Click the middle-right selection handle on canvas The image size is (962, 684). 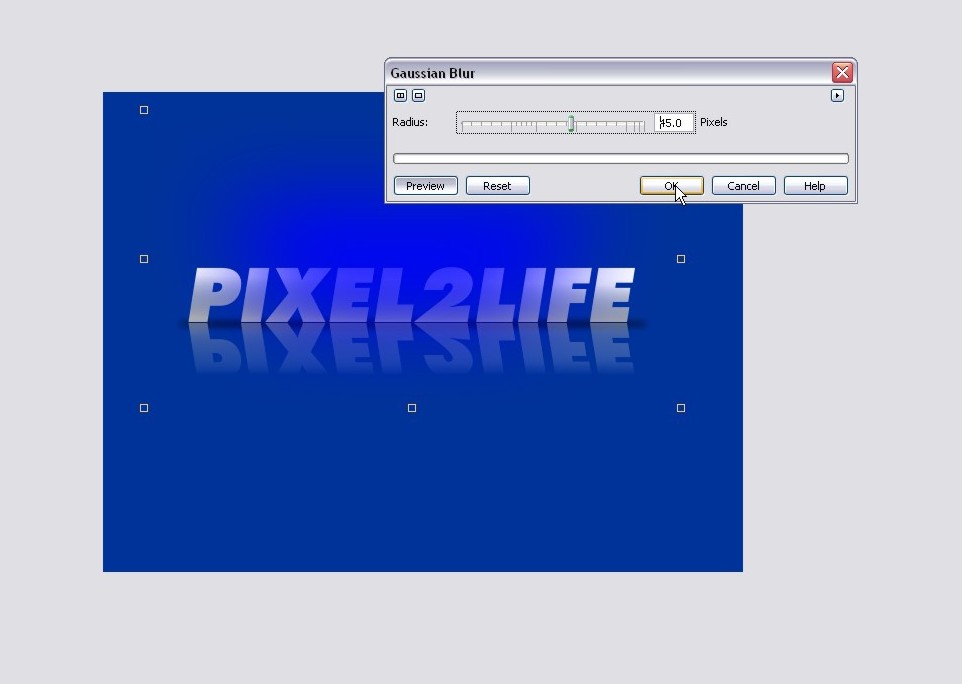681,259
